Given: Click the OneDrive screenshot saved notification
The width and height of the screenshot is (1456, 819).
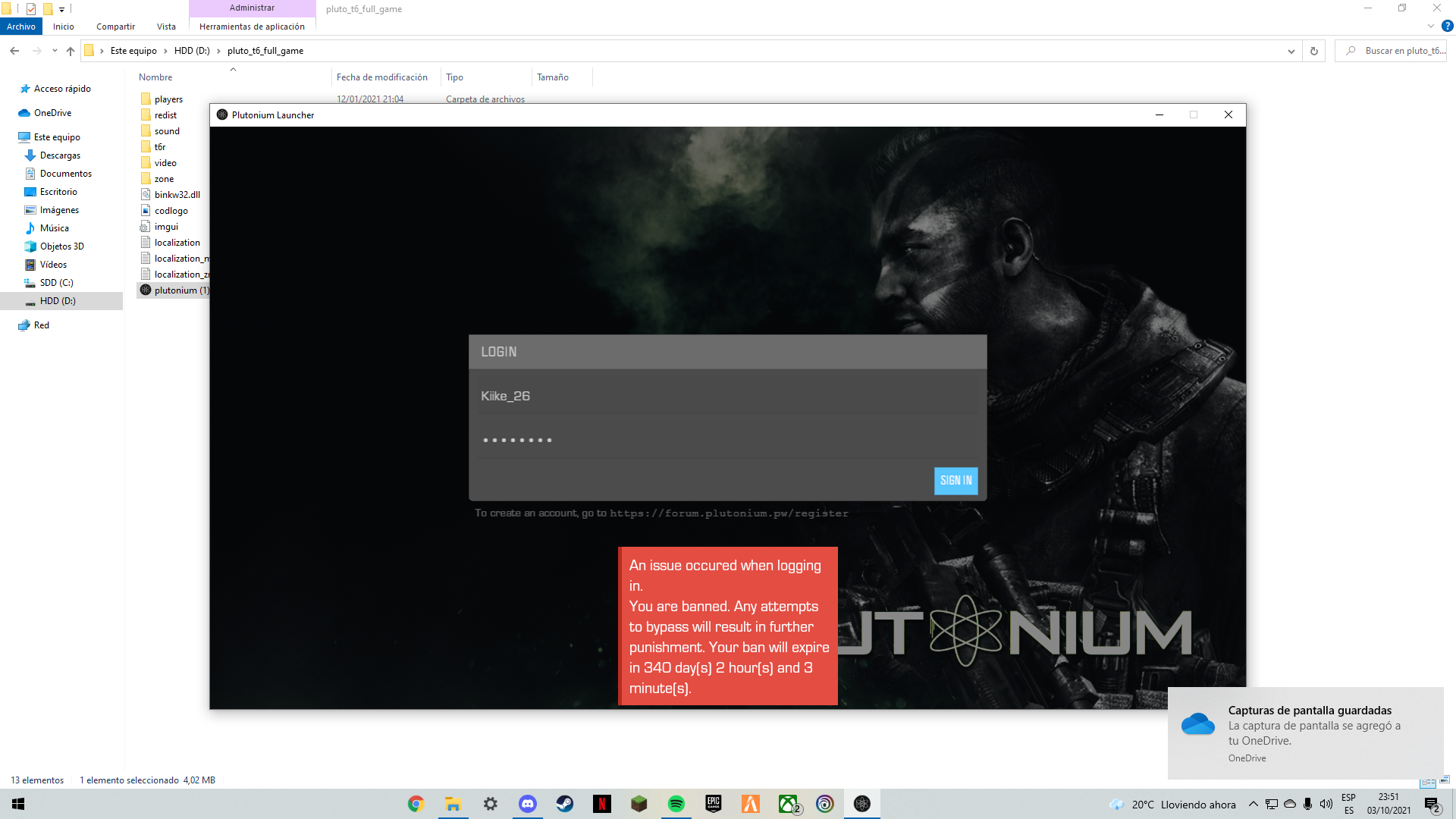Looking at the screenshot, I should [1306, 733].
